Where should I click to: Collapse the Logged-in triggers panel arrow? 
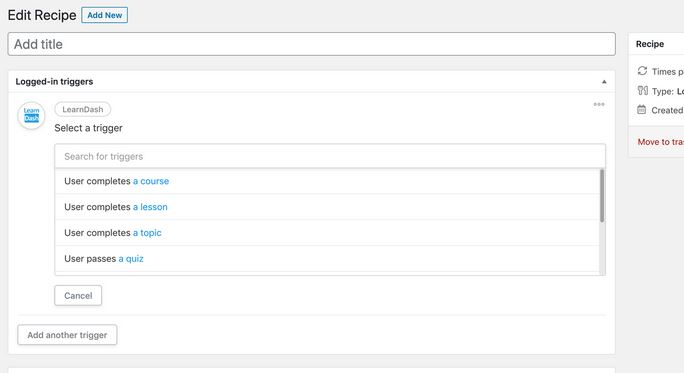(x=604, y=82)
